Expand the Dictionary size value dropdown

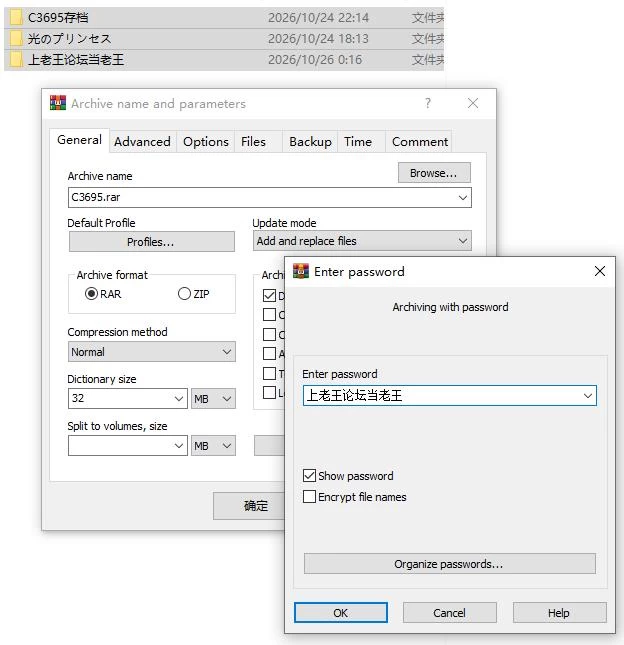click(x=179, y=399)
